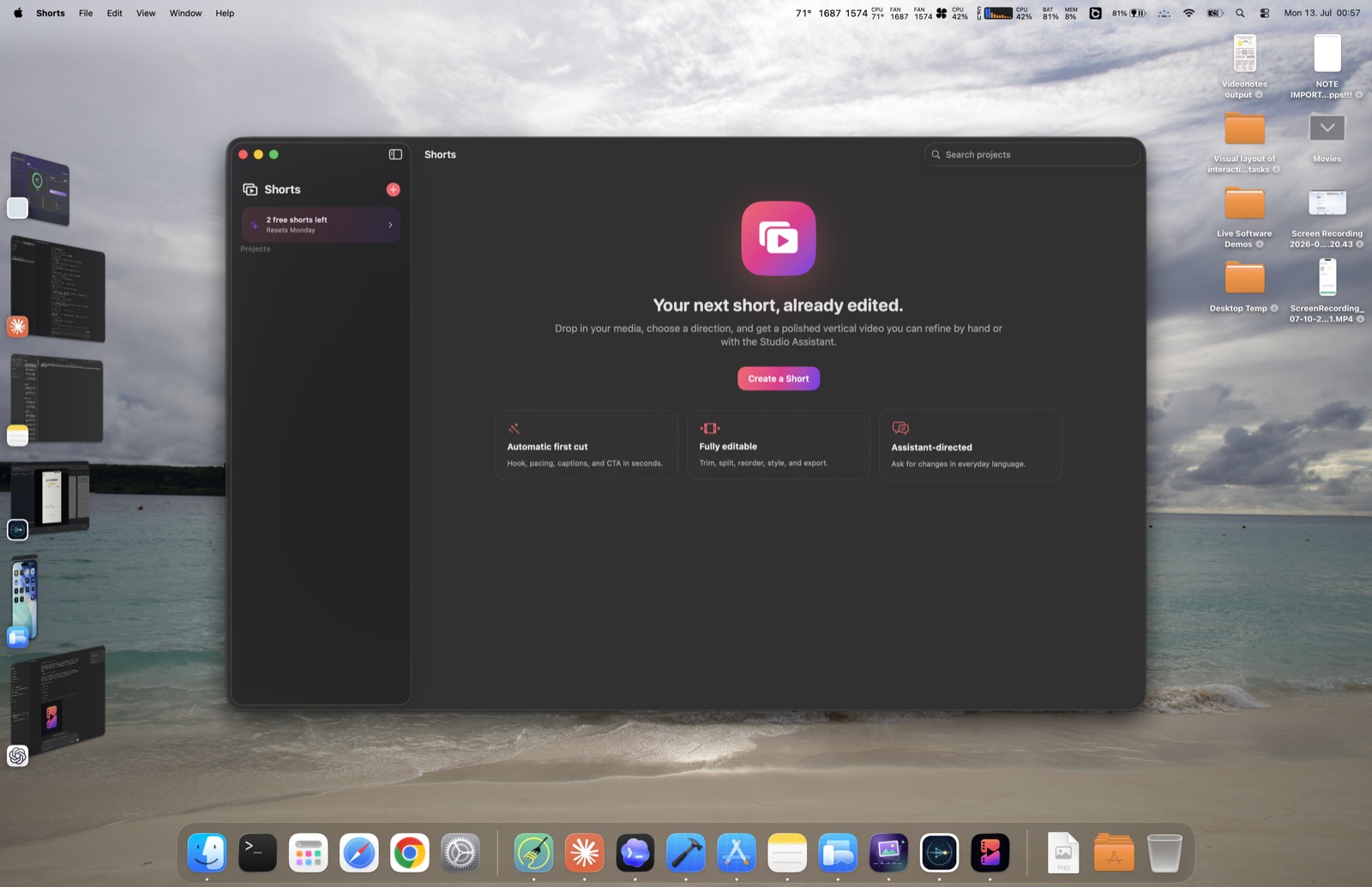Click the fan icon in the menu bar
This screenshot has width=1372, height=887.
click(942, 13)
